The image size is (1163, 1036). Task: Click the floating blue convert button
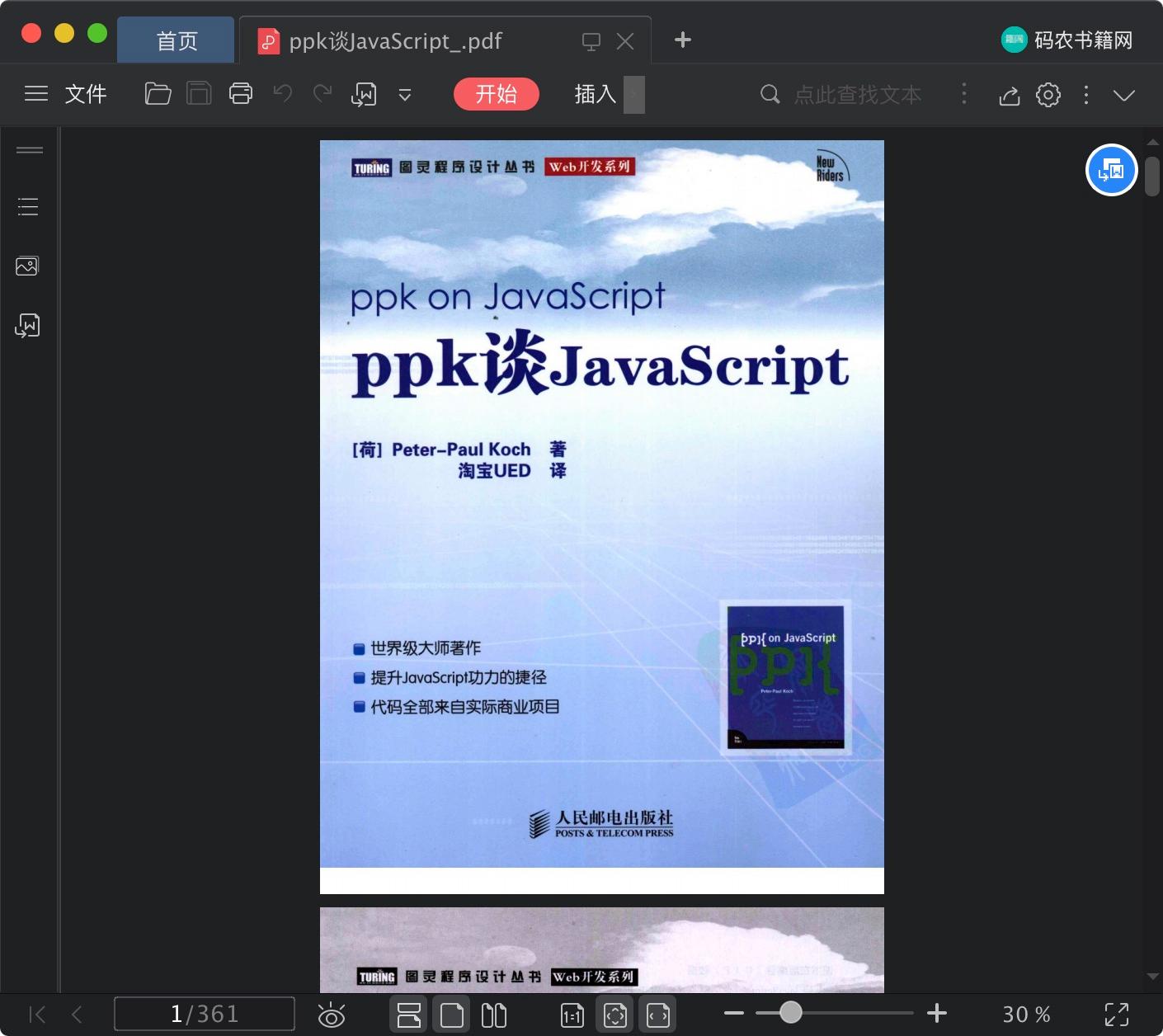pos(1111,170)
